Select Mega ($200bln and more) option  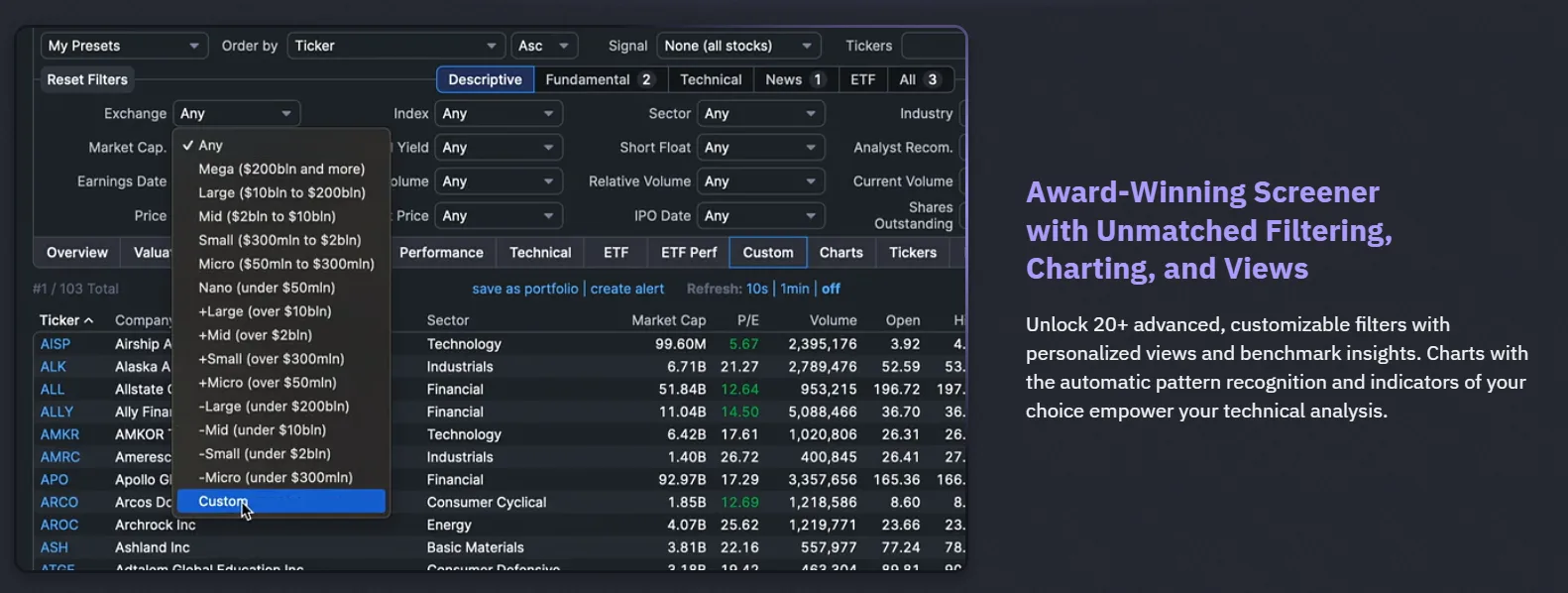281,169
